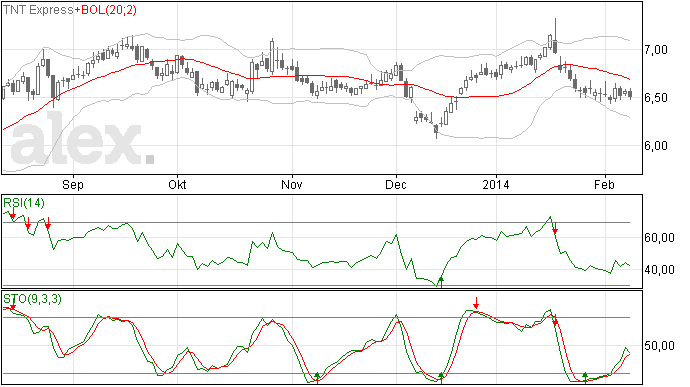Click the 40,00 RSI axis value
690x387 pixels.
(659, 269)
